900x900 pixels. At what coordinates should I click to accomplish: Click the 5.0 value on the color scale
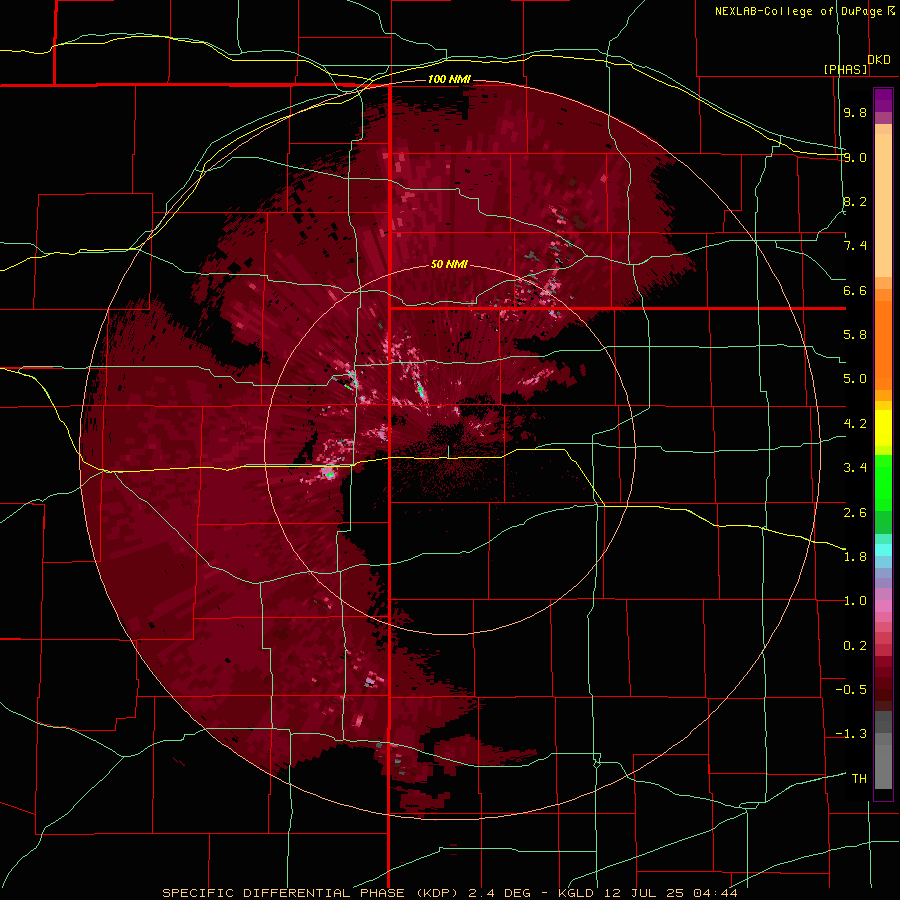point(855,379)
